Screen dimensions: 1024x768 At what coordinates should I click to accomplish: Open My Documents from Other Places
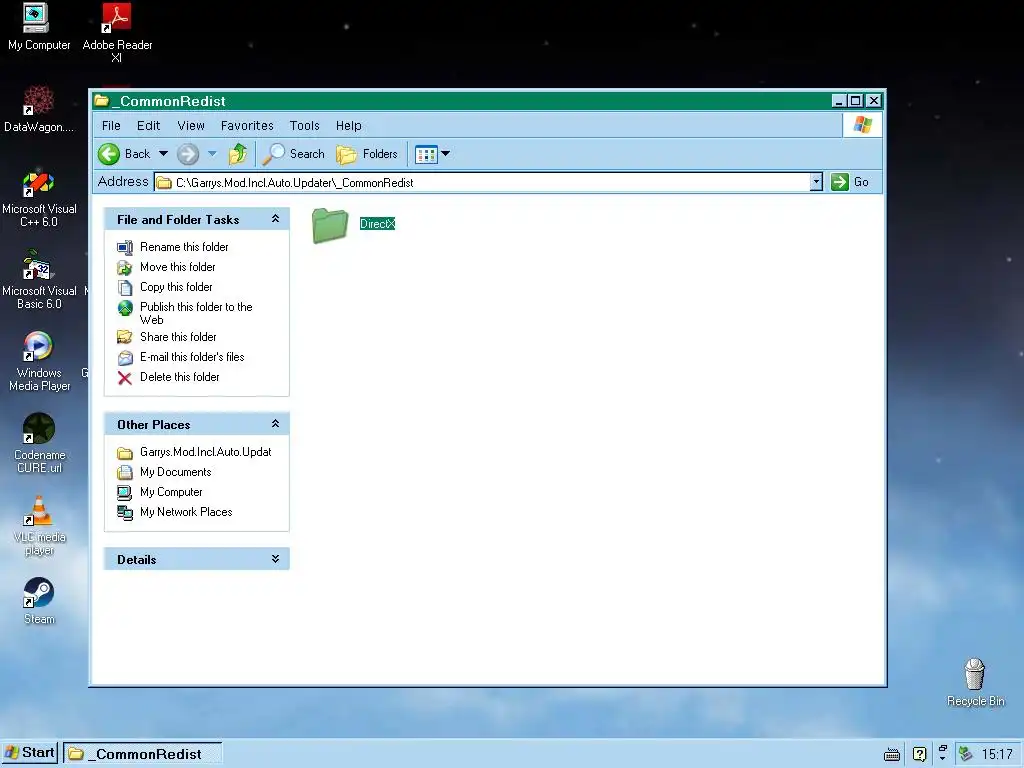tap(176, 472)
